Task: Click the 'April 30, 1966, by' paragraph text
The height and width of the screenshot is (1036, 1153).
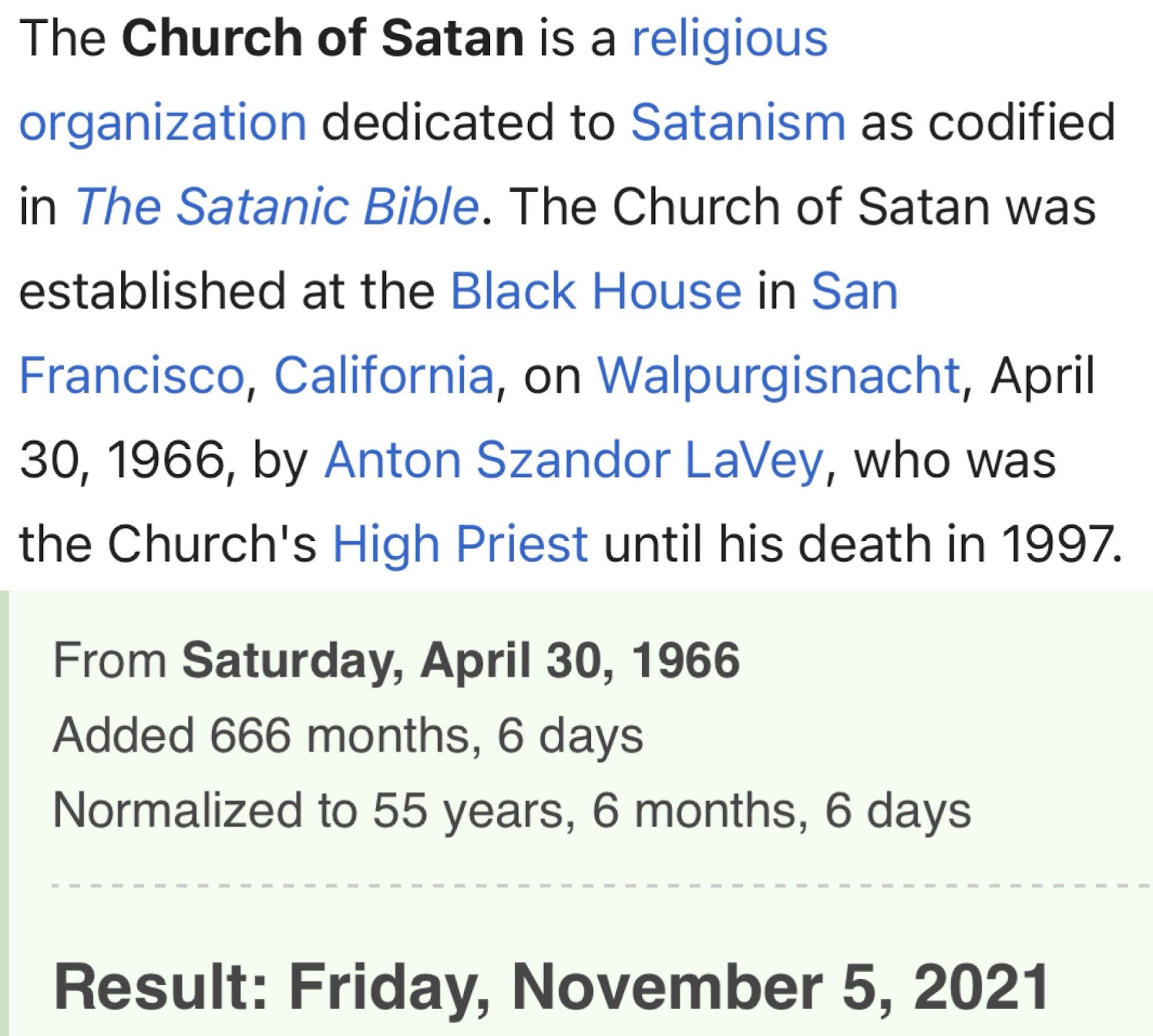Action: pyautogui.click(x=164, y=460)
